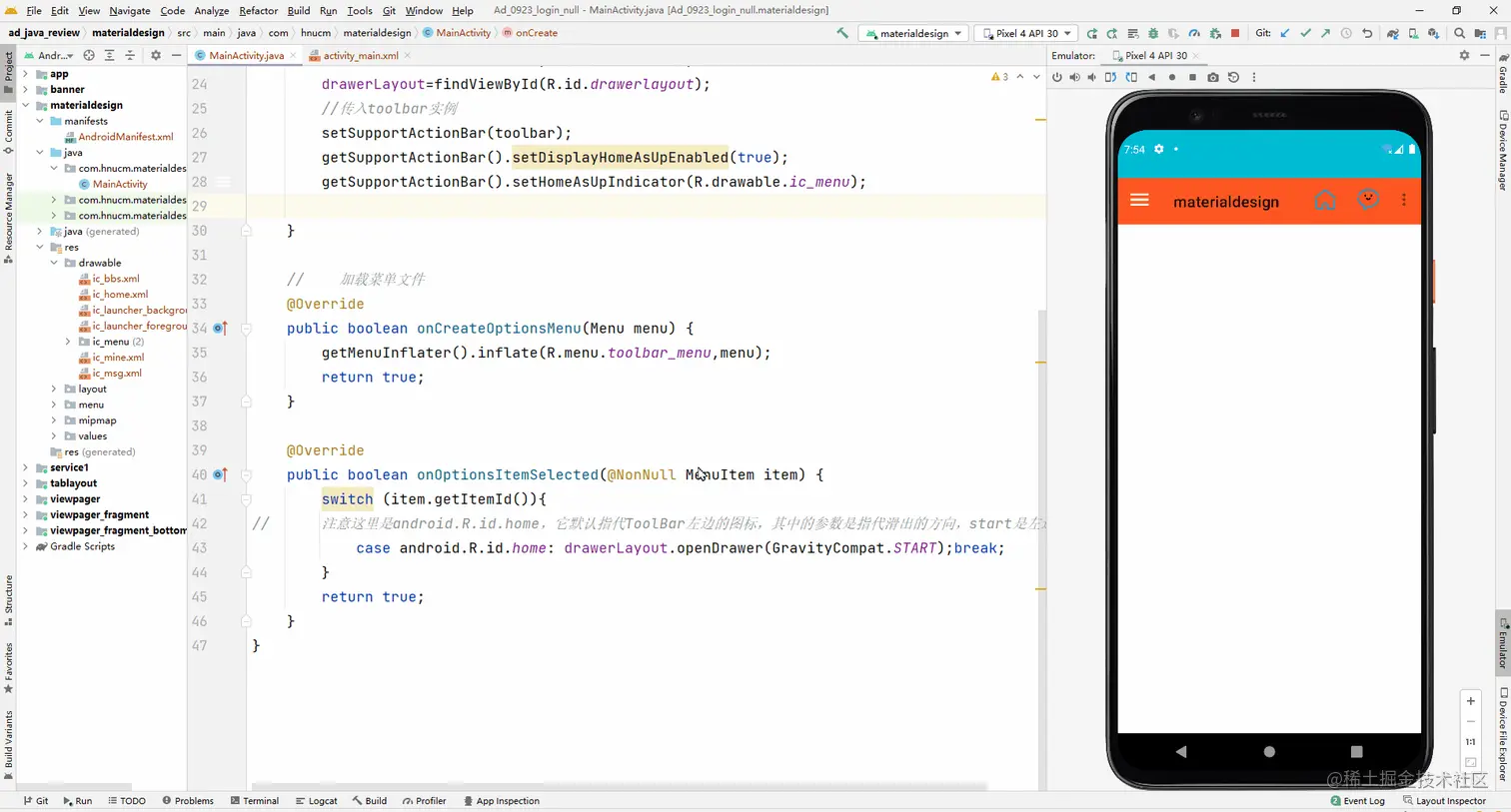The width and height of the screenshot is (1511, 812).
Task: Run the app with the green Run icon
Action: pyautogui.click(x=1092, y=33)
